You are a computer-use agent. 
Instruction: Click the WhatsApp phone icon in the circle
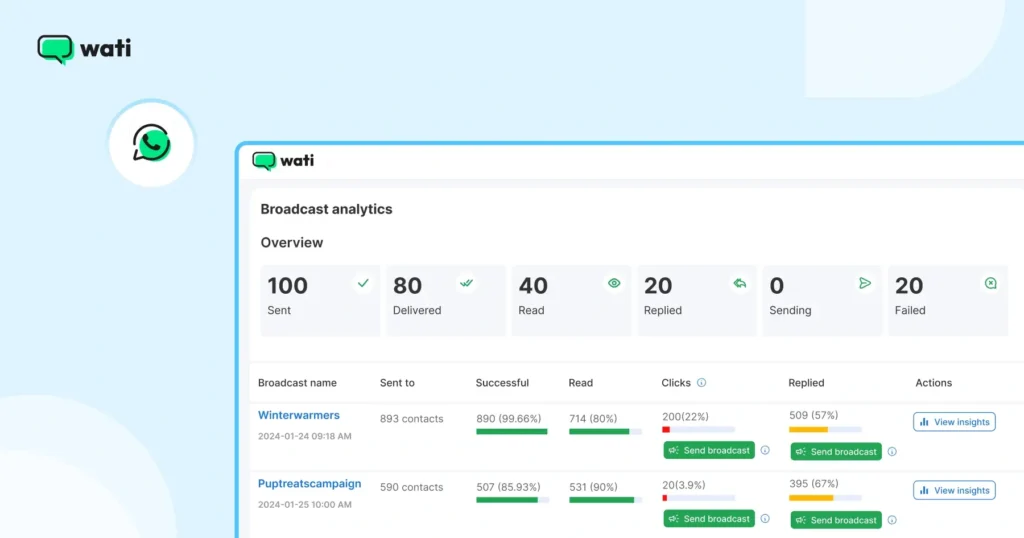152,143
